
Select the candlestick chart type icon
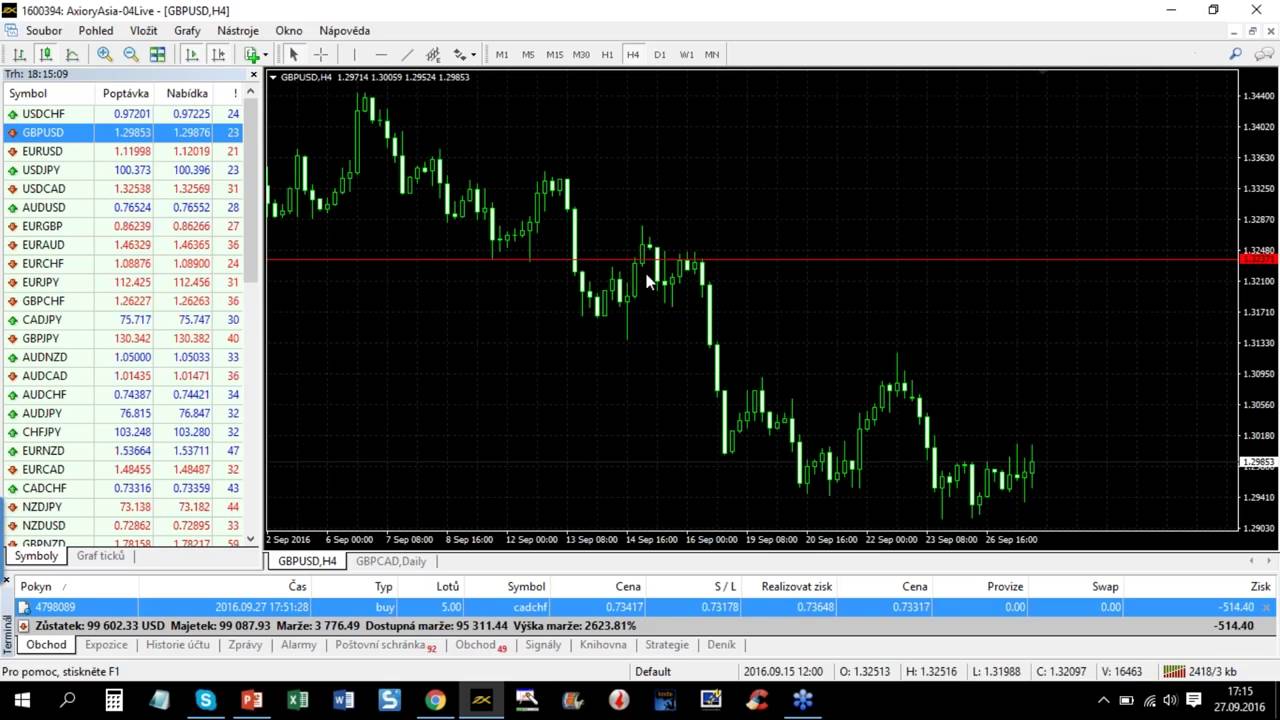45,55
